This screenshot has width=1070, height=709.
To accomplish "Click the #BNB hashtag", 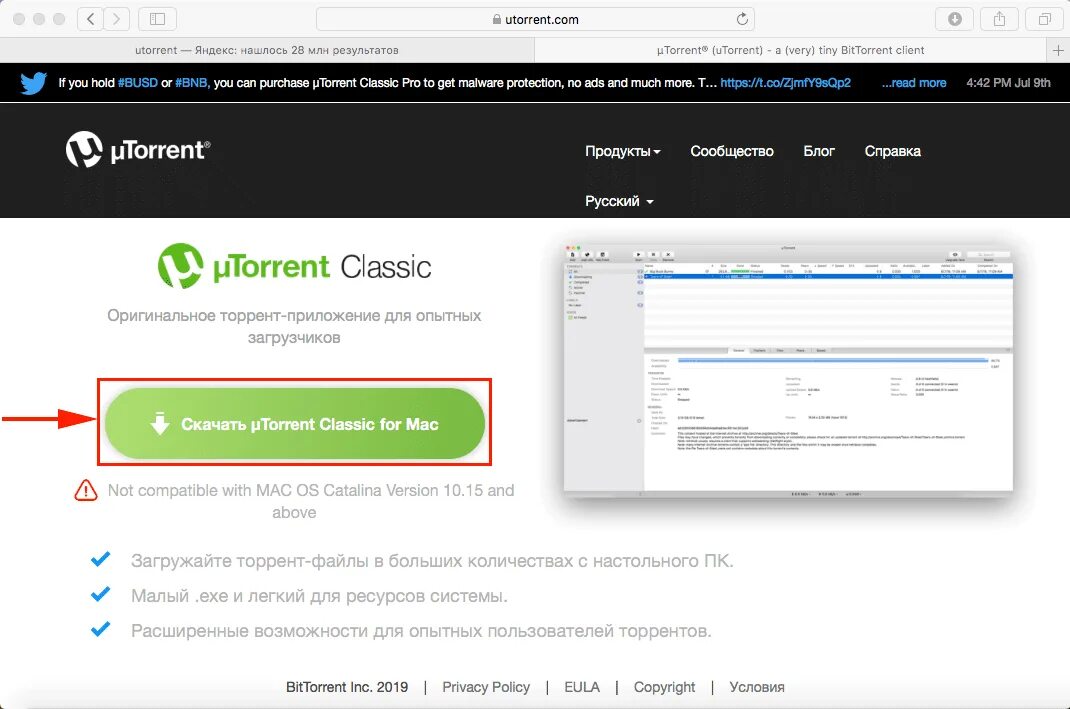I will pos(192,83).
